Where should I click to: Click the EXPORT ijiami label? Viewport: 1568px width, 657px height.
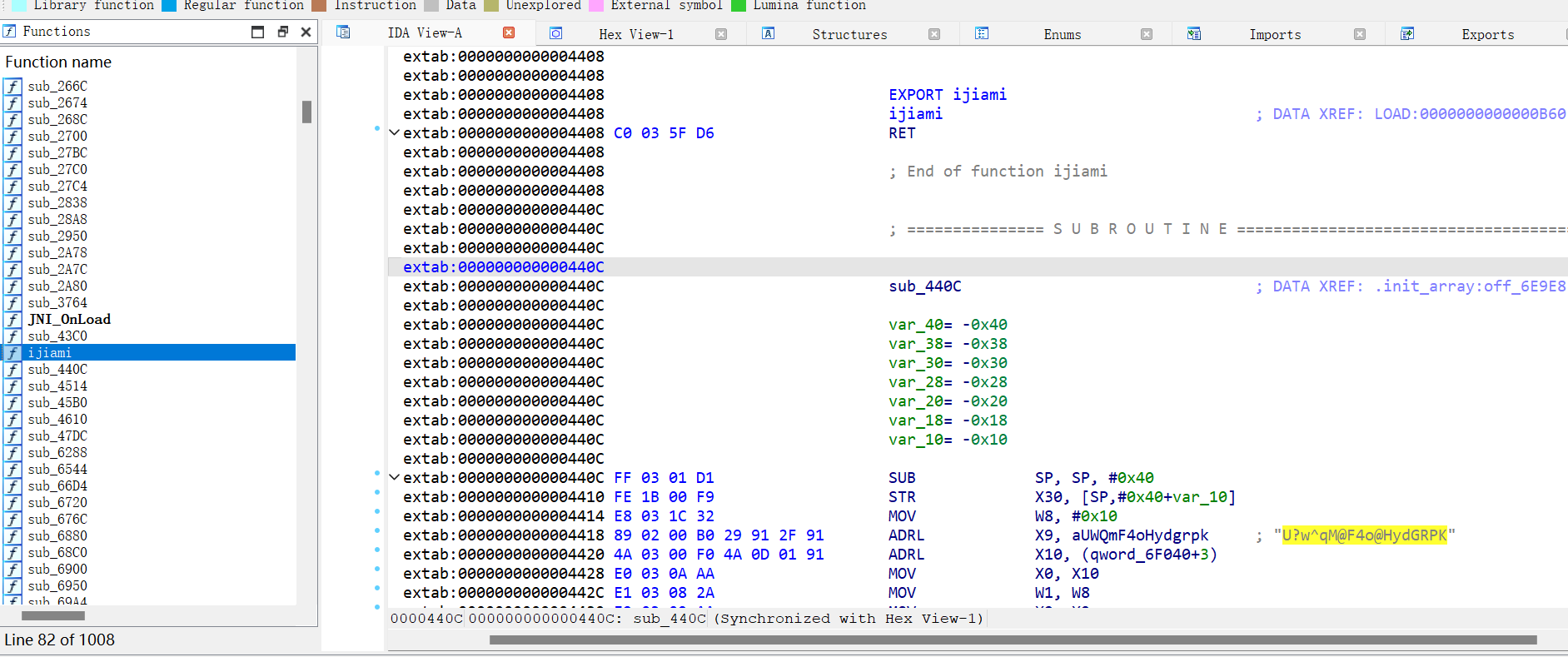(948, 95)
